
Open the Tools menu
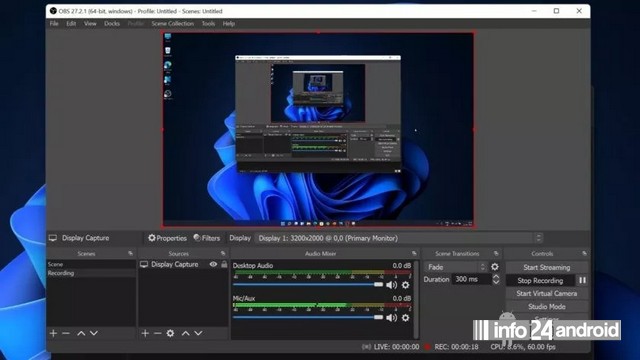click(208, 24)
